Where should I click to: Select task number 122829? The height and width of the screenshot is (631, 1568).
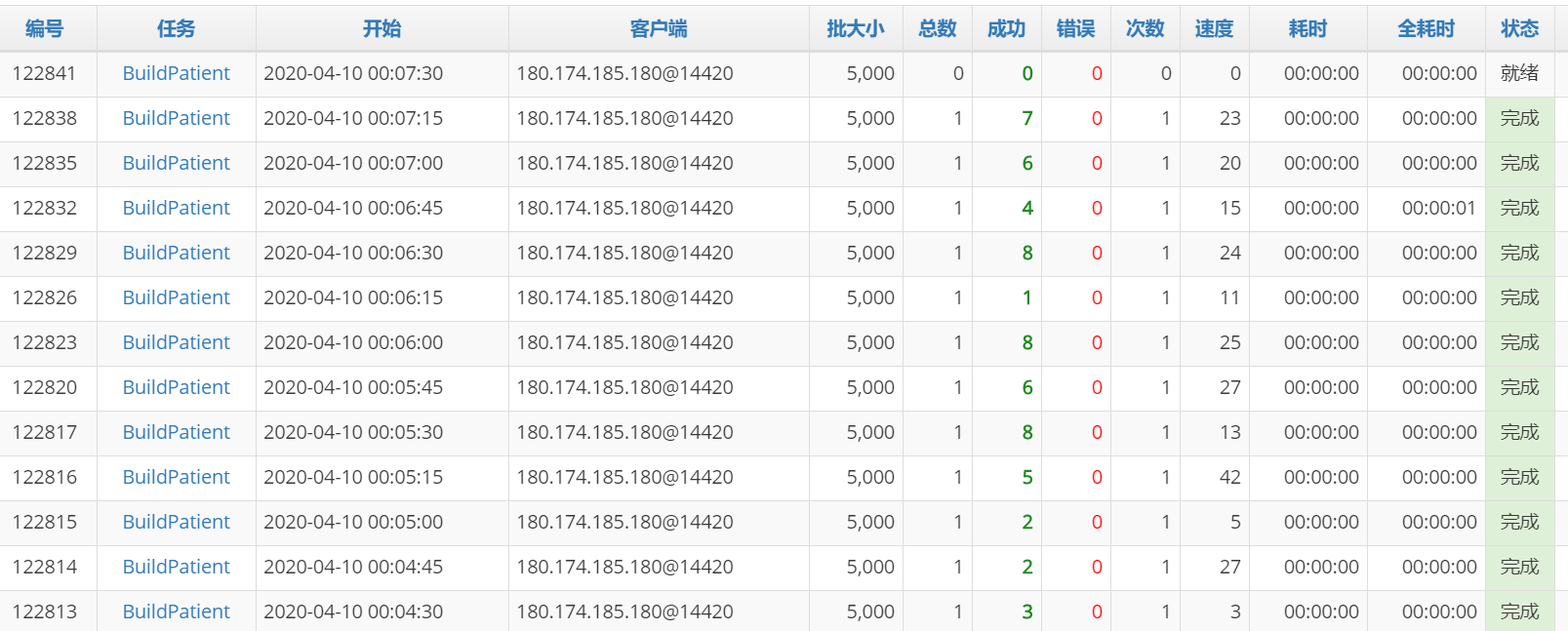tap(44, 254)
